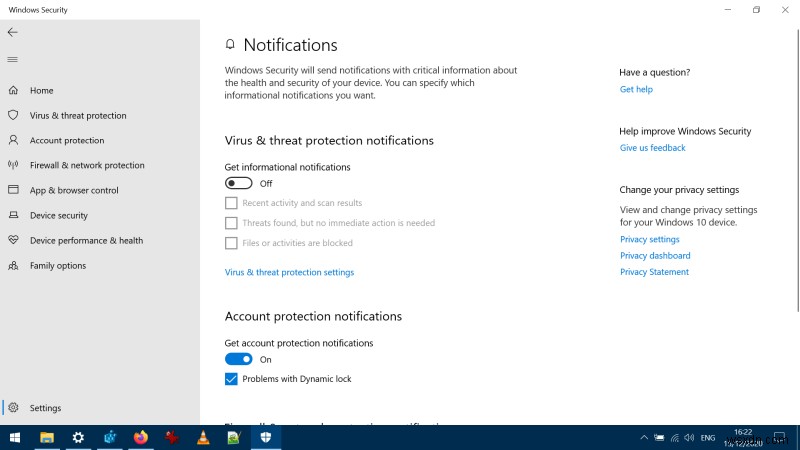Open Privacy Statement link
The width and height of the screenshot is (800, 450).
point(654,272)
